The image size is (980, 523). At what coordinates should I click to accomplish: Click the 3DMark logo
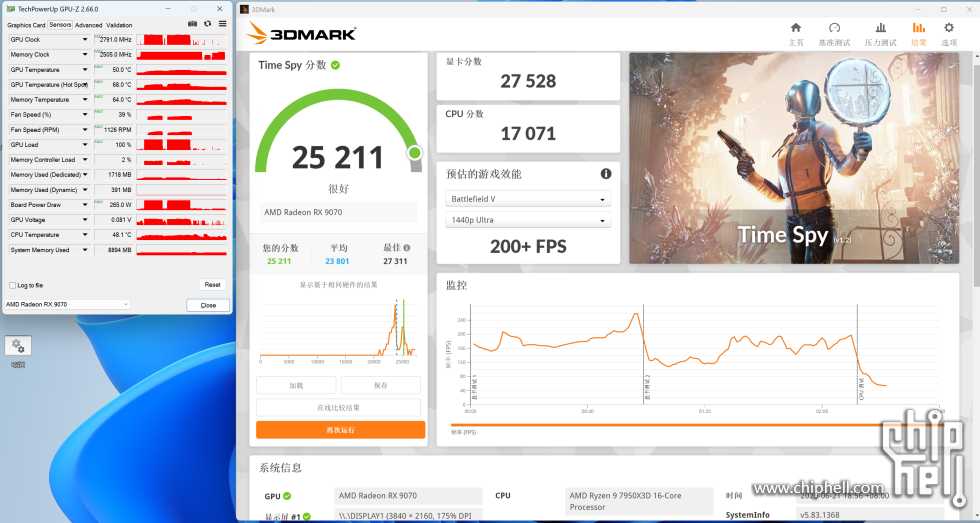click(301, 33)
